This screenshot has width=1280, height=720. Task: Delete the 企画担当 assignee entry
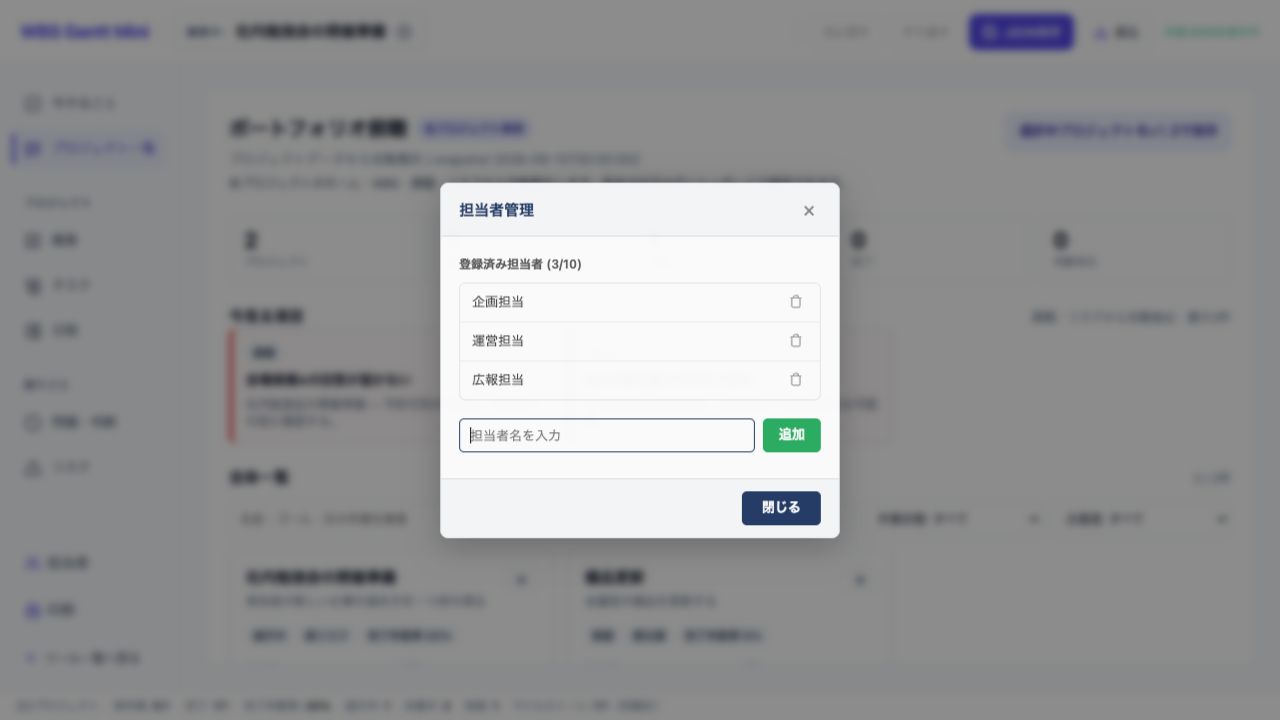[796, 302]
